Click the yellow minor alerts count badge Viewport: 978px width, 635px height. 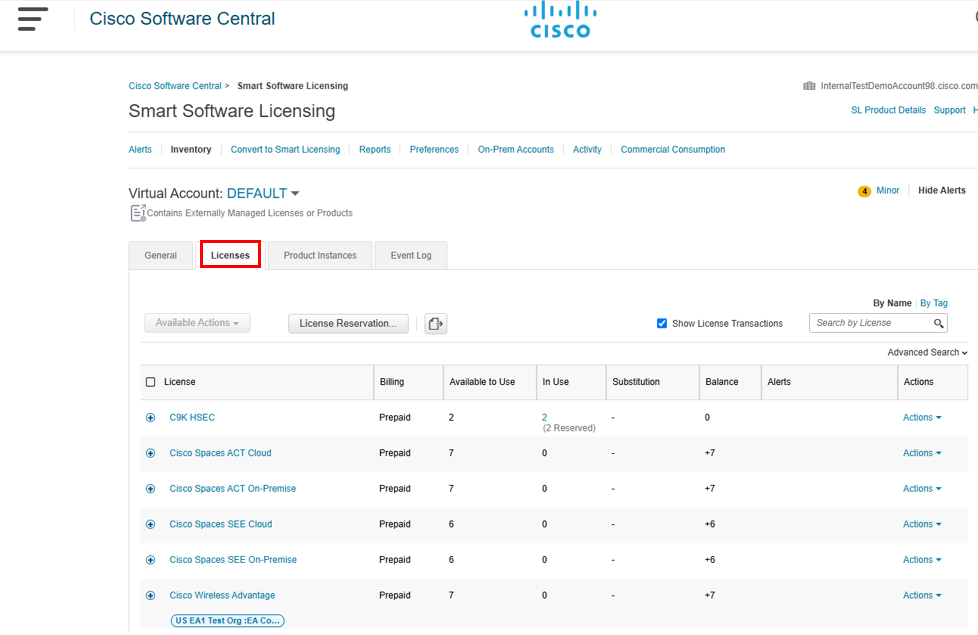[x=864, y=191]
